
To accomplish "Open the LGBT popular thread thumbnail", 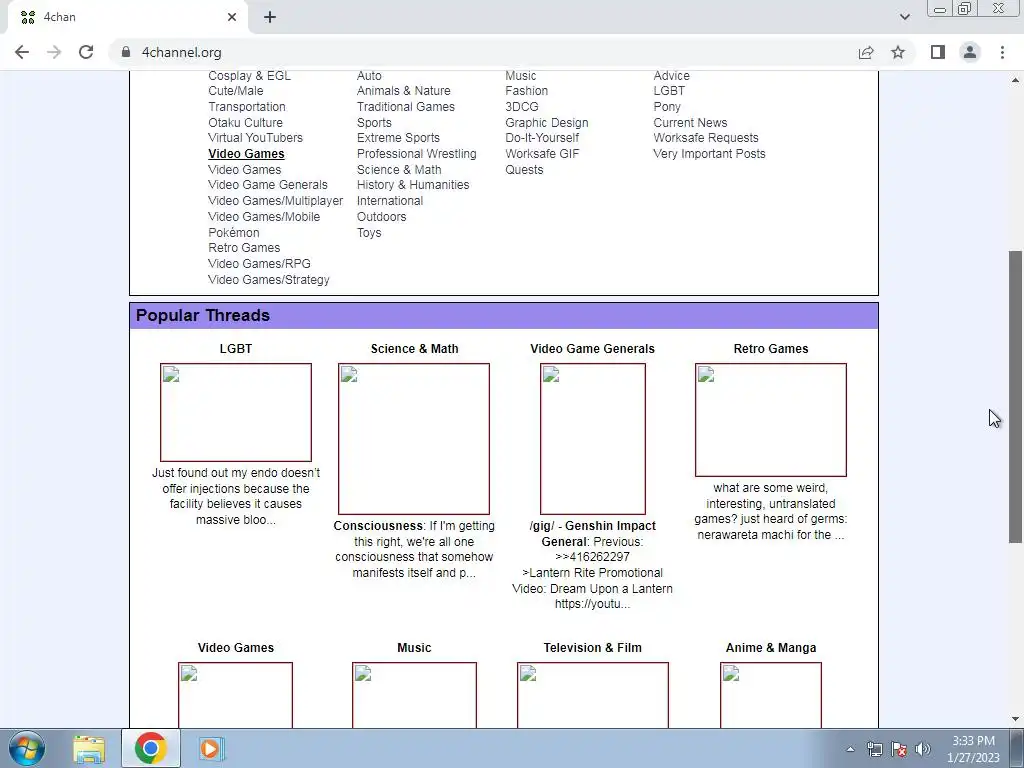I will (x=236, y=412).
